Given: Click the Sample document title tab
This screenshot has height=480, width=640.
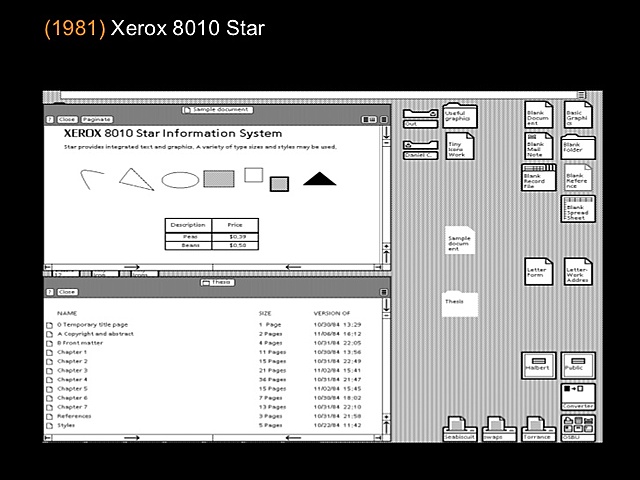Looking at the screenshot, I should (x=218, y=110).
